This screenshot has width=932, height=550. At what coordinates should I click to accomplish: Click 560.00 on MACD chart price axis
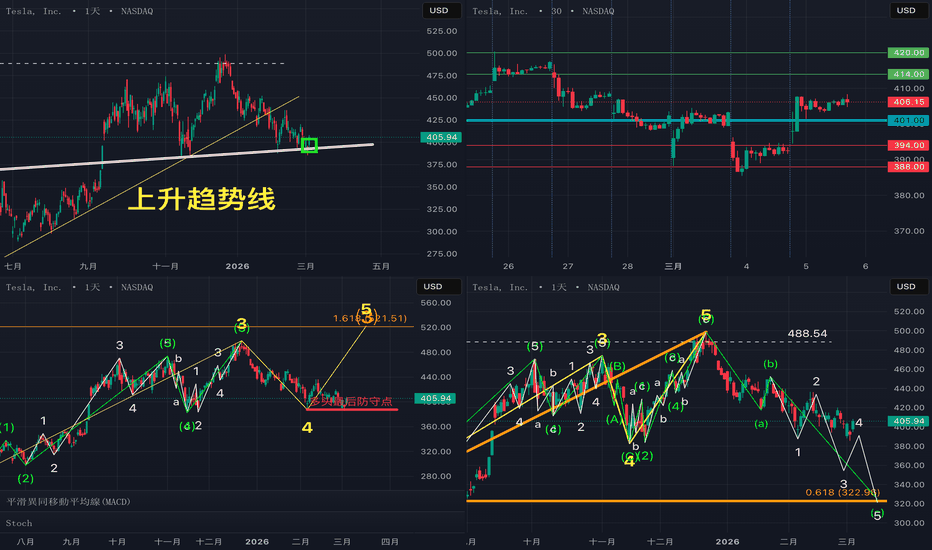click(436, 303)
